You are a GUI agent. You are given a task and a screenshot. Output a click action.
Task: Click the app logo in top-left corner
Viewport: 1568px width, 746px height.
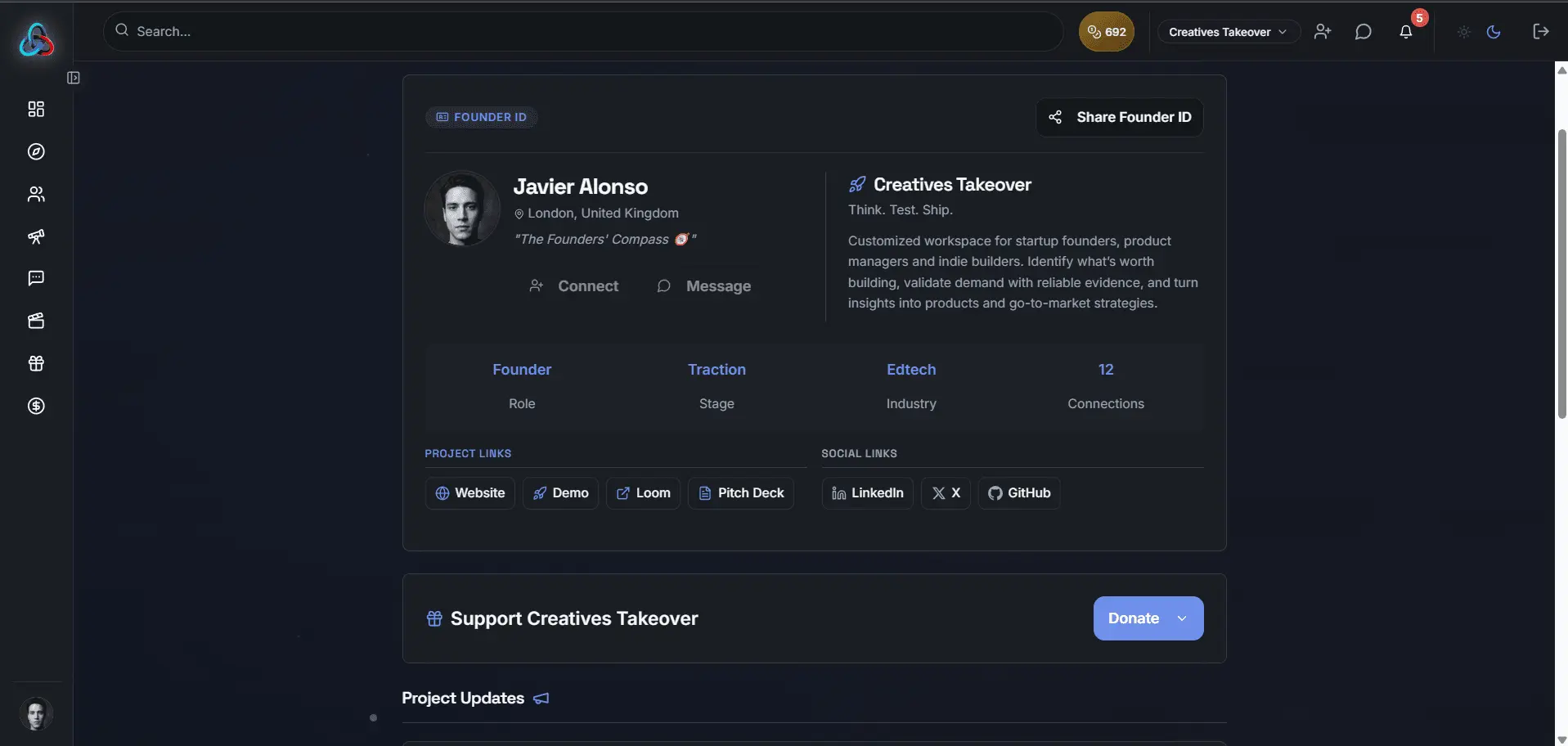click(37, 38)
